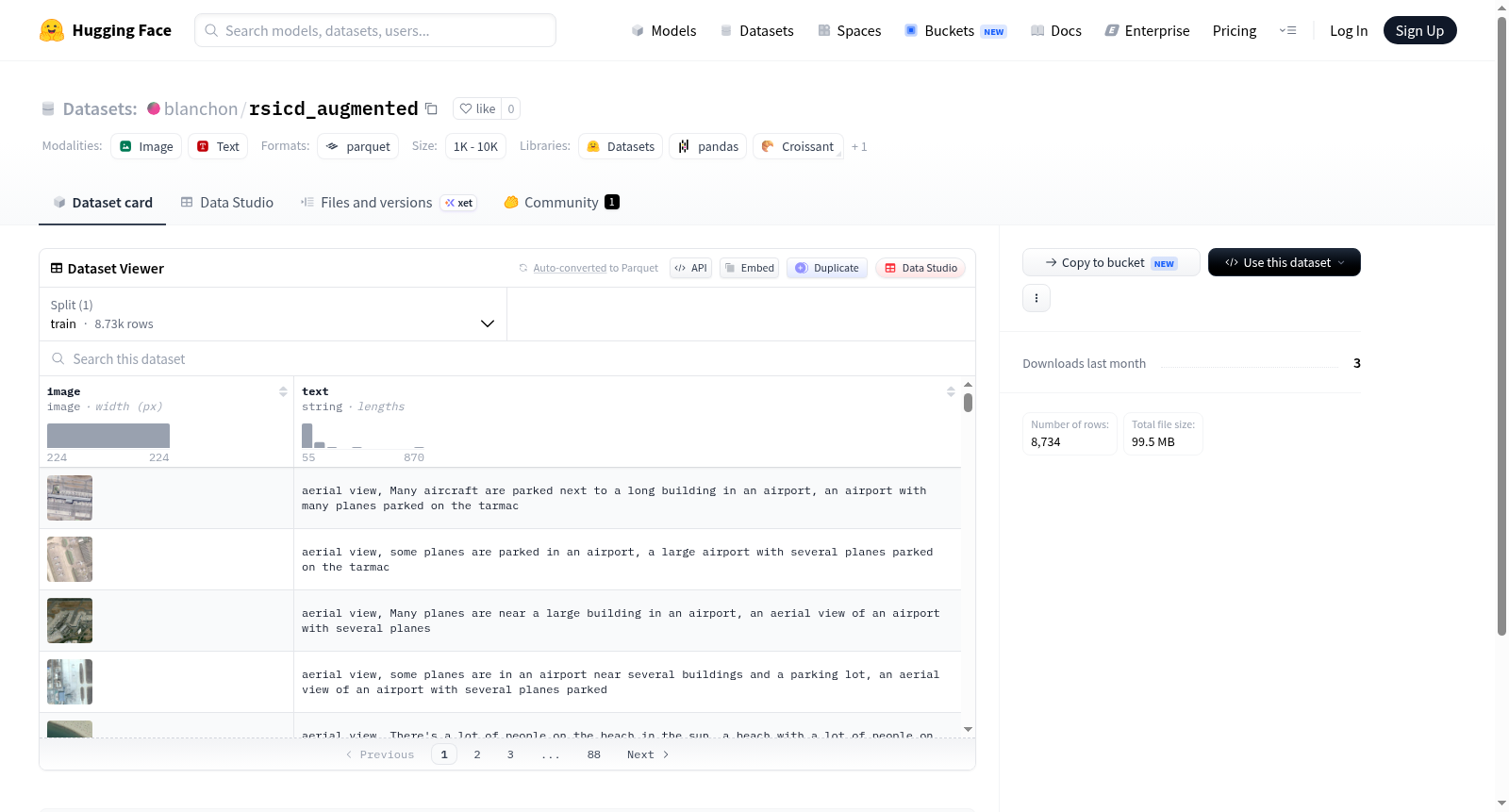Open the blanchon user profile link
The width and height of the screenshot is (1509, 812).
[x=201, y=108]
